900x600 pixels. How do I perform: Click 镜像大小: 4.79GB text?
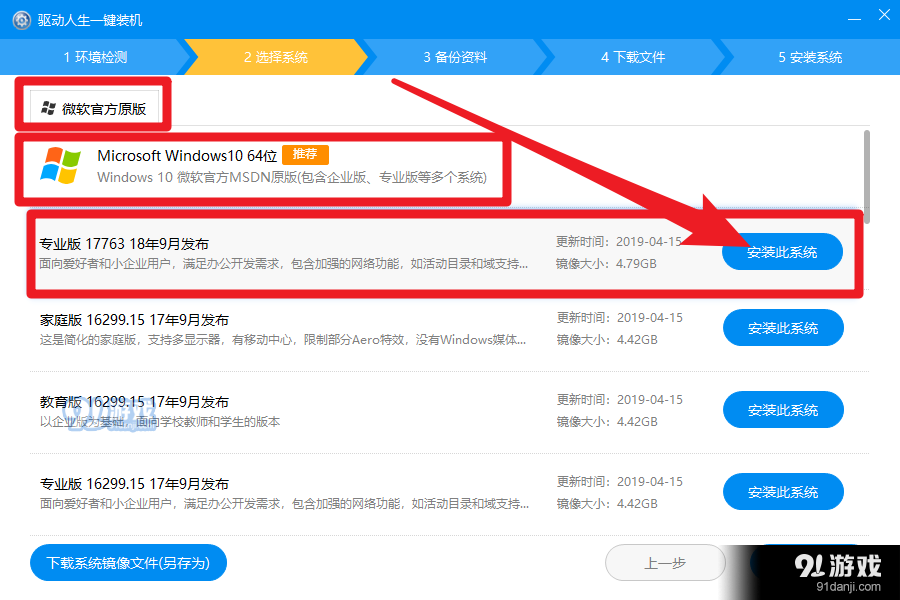[606, 264]
